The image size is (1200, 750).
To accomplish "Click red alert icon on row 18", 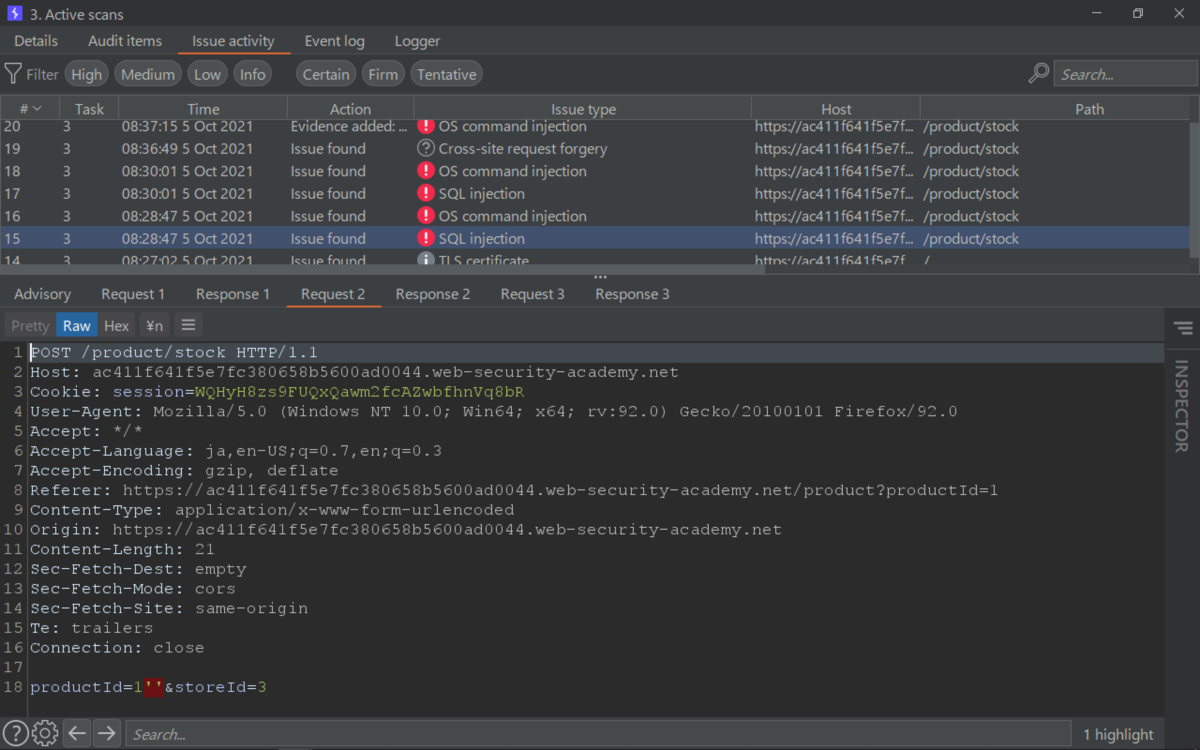I will pos(426,171).
